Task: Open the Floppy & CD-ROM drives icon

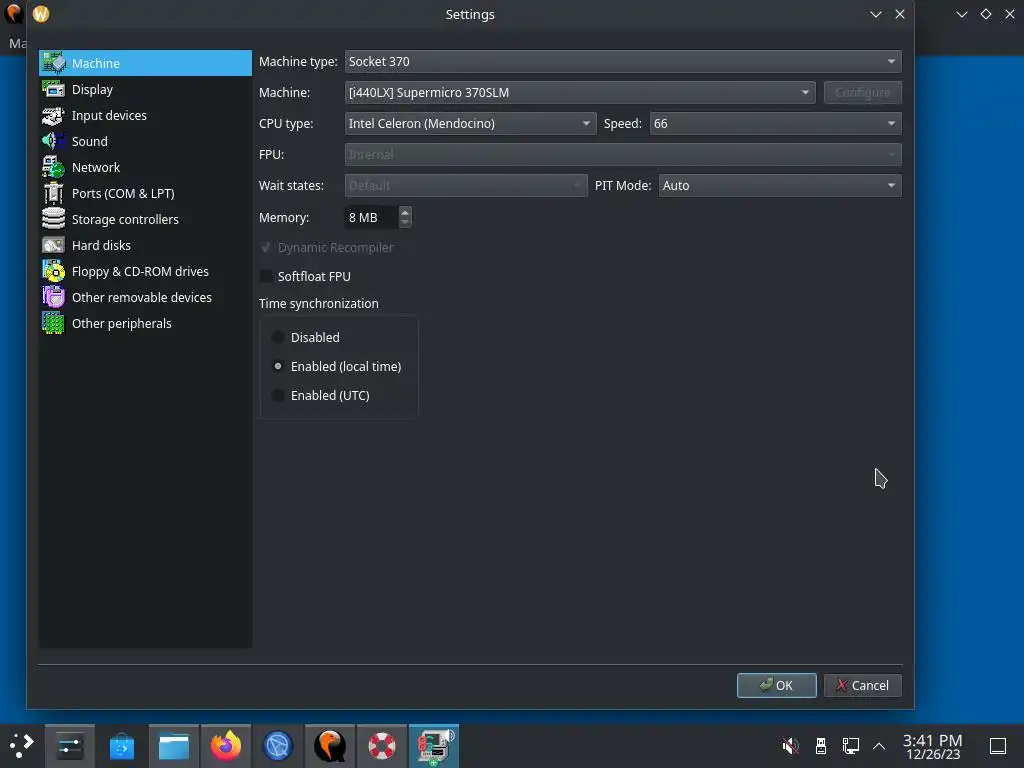Action: (54, 271)
